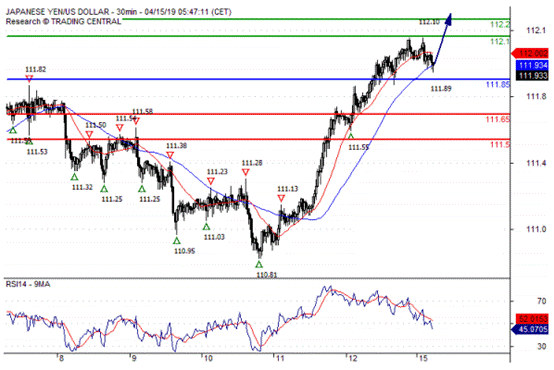This screenshot has width=554, height=370.
Task: Select the red triangle marker under 111.50
Action: pyautogui.click(x=89, y=134)
